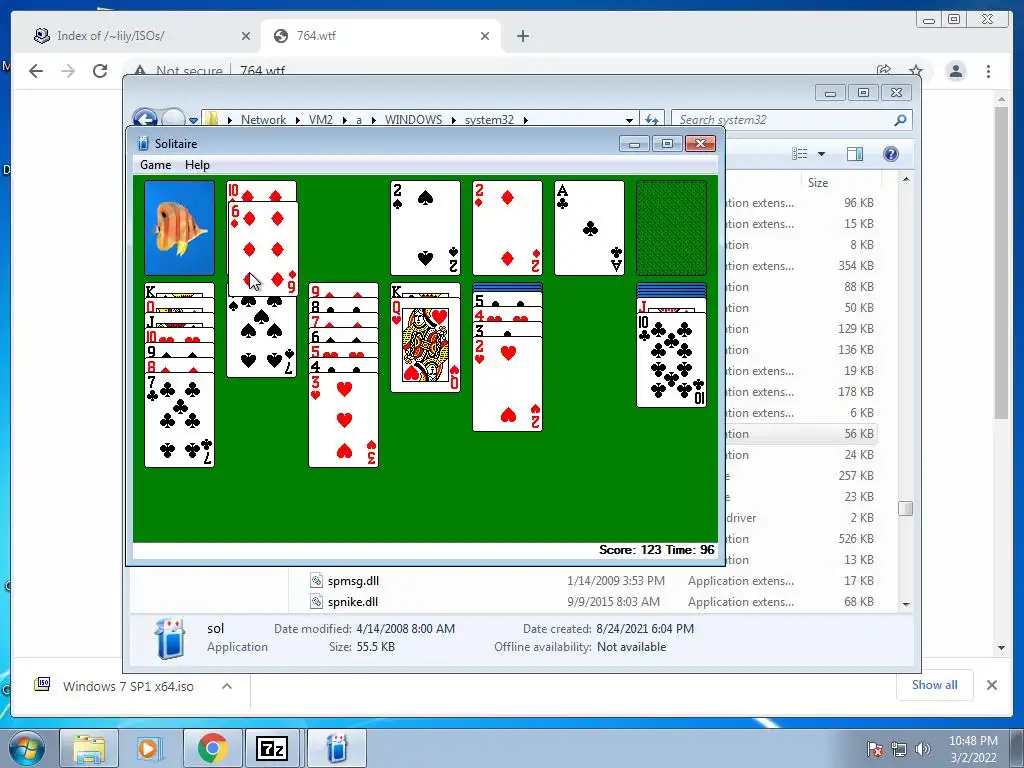The height and width of the screenshot is (768, 1024).
Task: Open Windows Media Player from taskbar
Action: [x=148, y=748]
